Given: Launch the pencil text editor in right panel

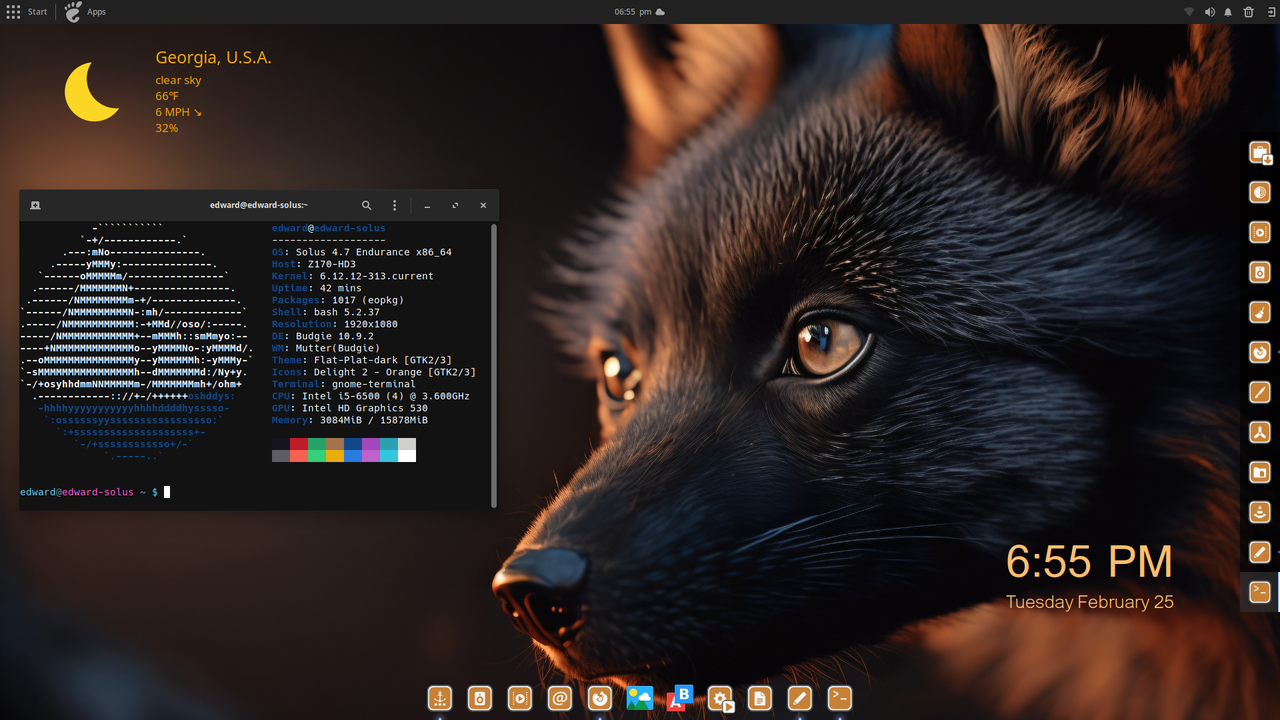Looking at the screenshot, I should click(x=1260, y=552).
